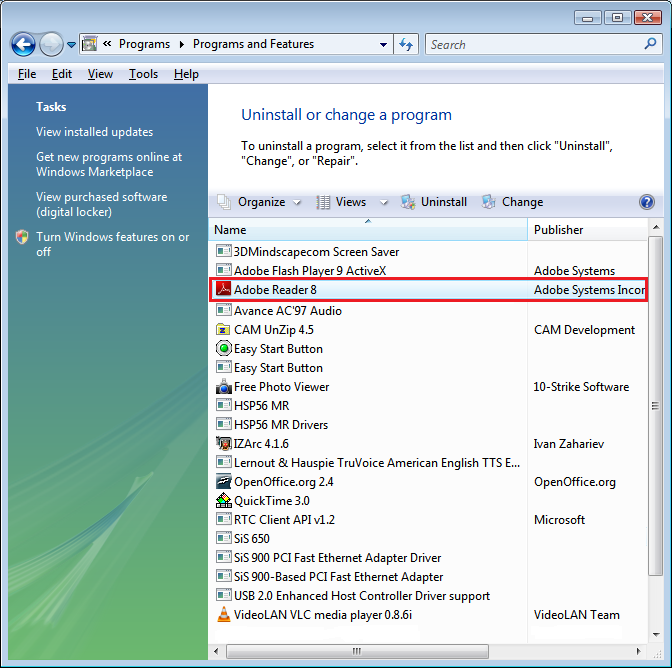
Task: Select the IZArc 4.1.6 icon
Action: (x=223, y=443)
